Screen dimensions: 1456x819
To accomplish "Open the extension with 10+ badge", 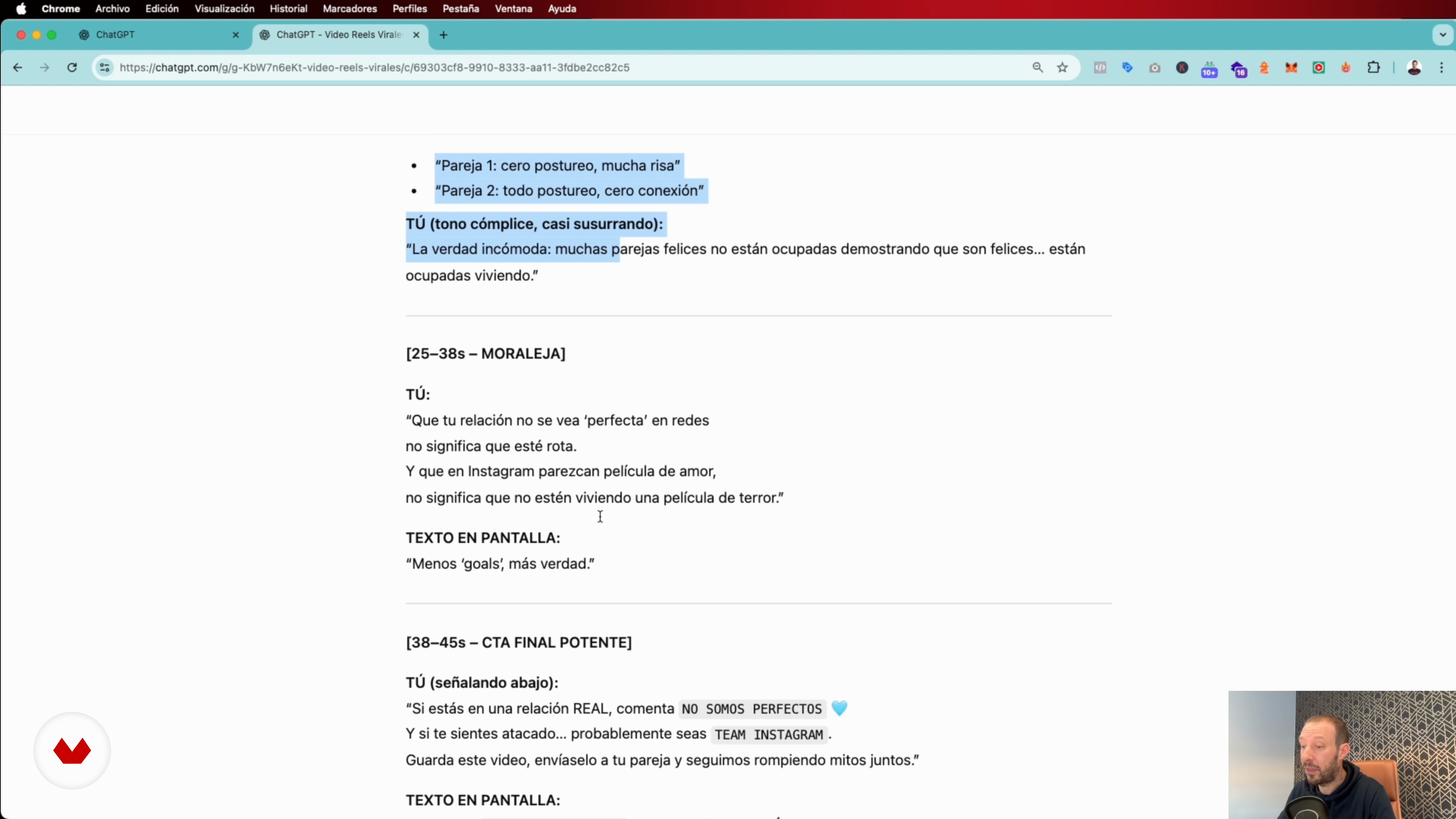I will (x=1210, y=69).
